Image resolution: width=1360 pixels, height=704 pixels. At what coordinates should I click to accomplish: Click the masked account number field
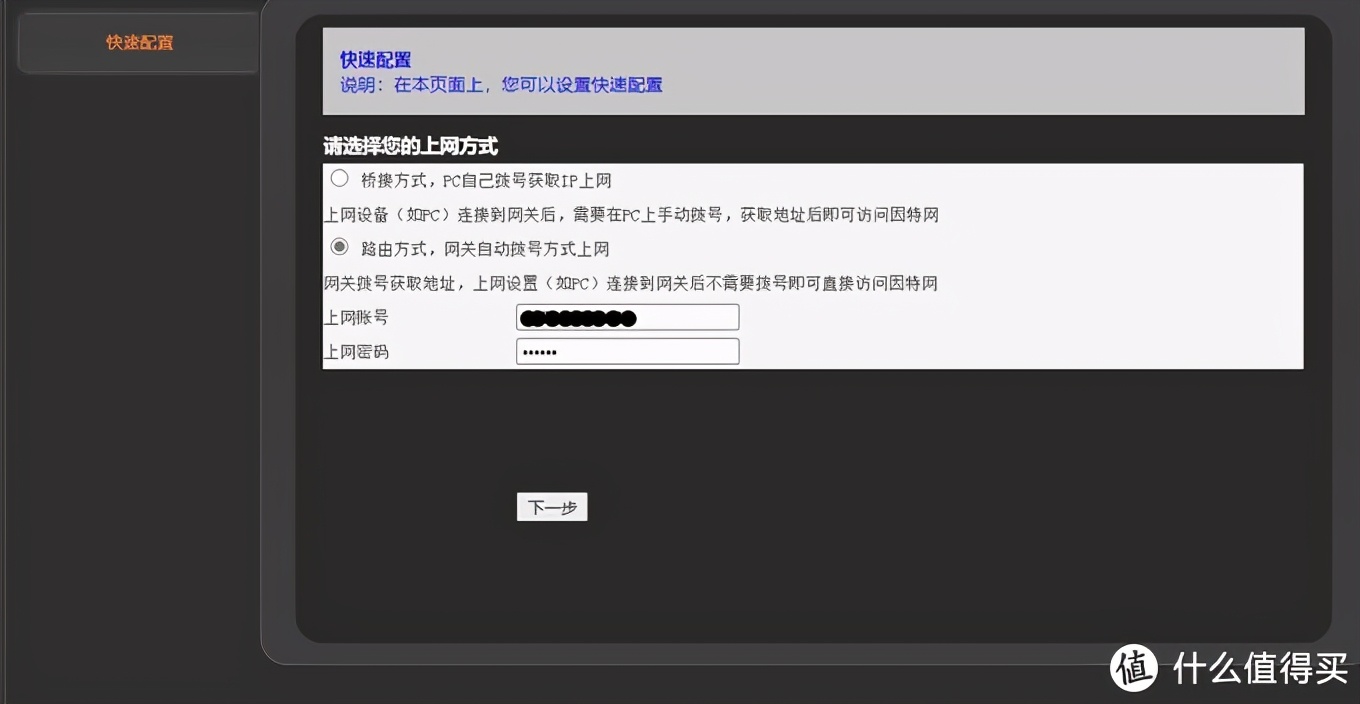pyautogui.click(x=627, y=317)
